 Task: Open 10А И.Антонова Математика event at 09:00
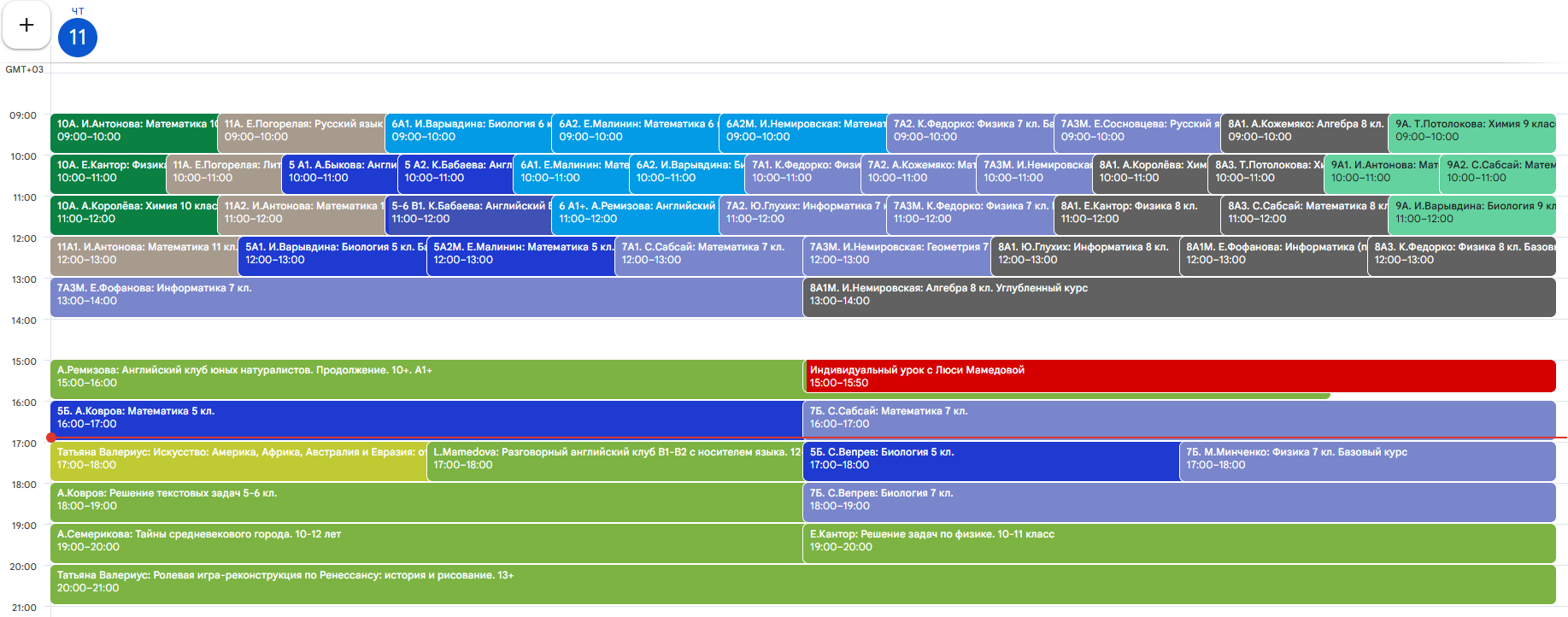[133, 132]
